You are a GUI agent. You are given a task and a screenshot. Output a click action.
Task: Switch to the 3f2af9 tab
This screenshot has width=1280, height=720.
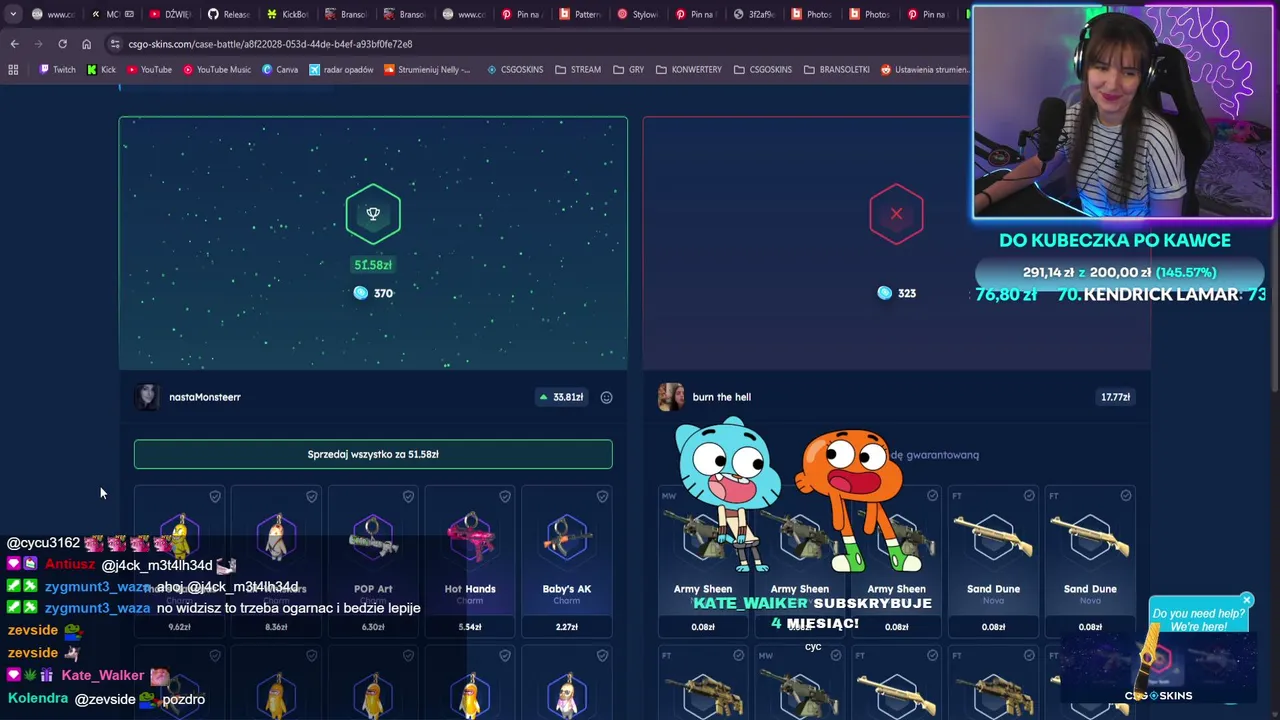(753, 14)
